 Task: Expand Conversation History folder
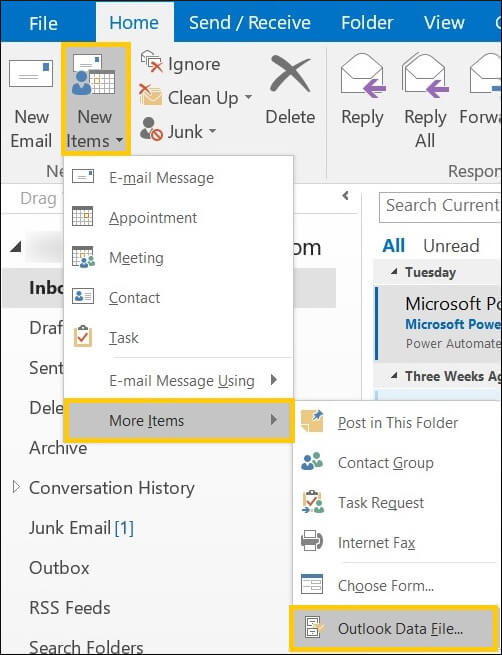[16, 487]
